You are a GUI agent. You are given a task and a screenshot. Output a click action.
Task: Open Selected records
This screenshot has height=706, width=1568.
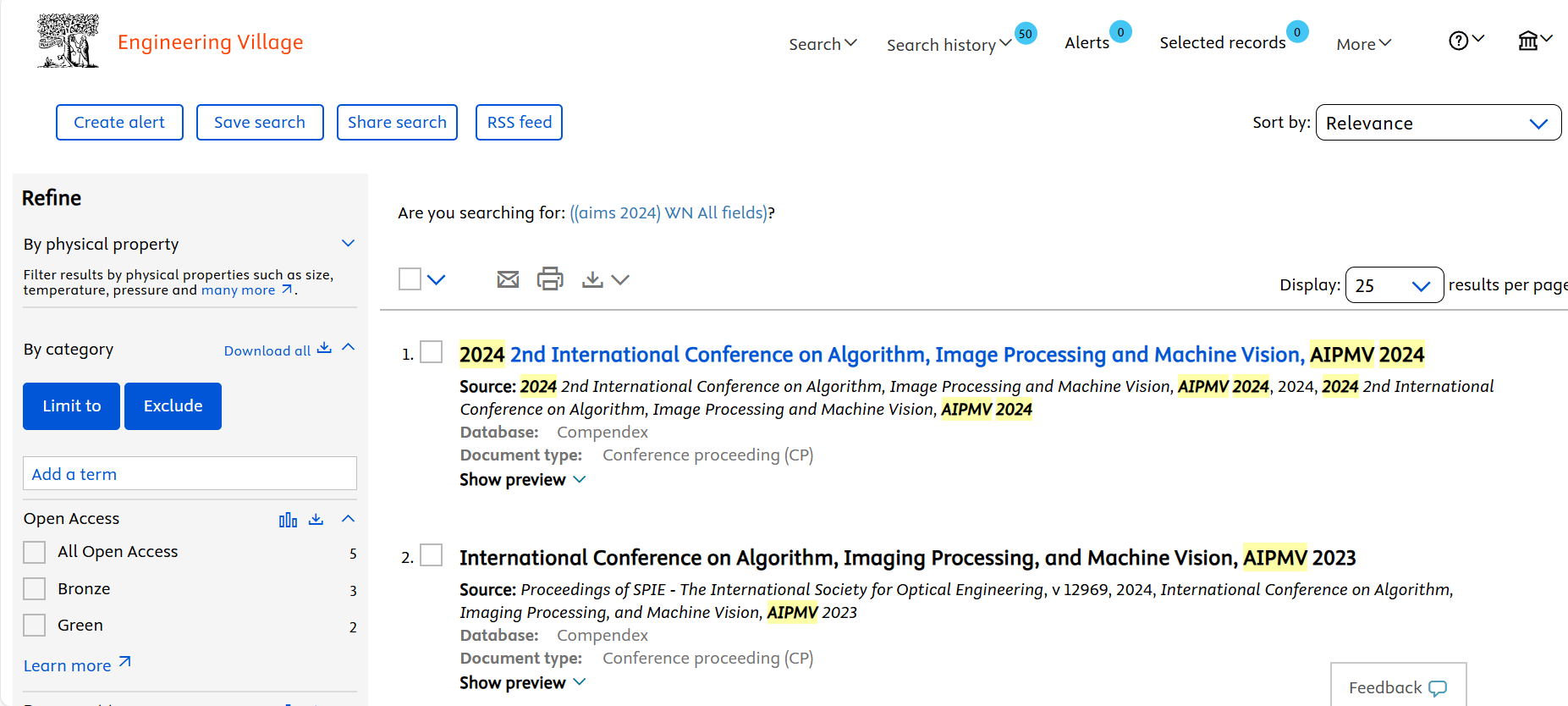click(1222, 42)
